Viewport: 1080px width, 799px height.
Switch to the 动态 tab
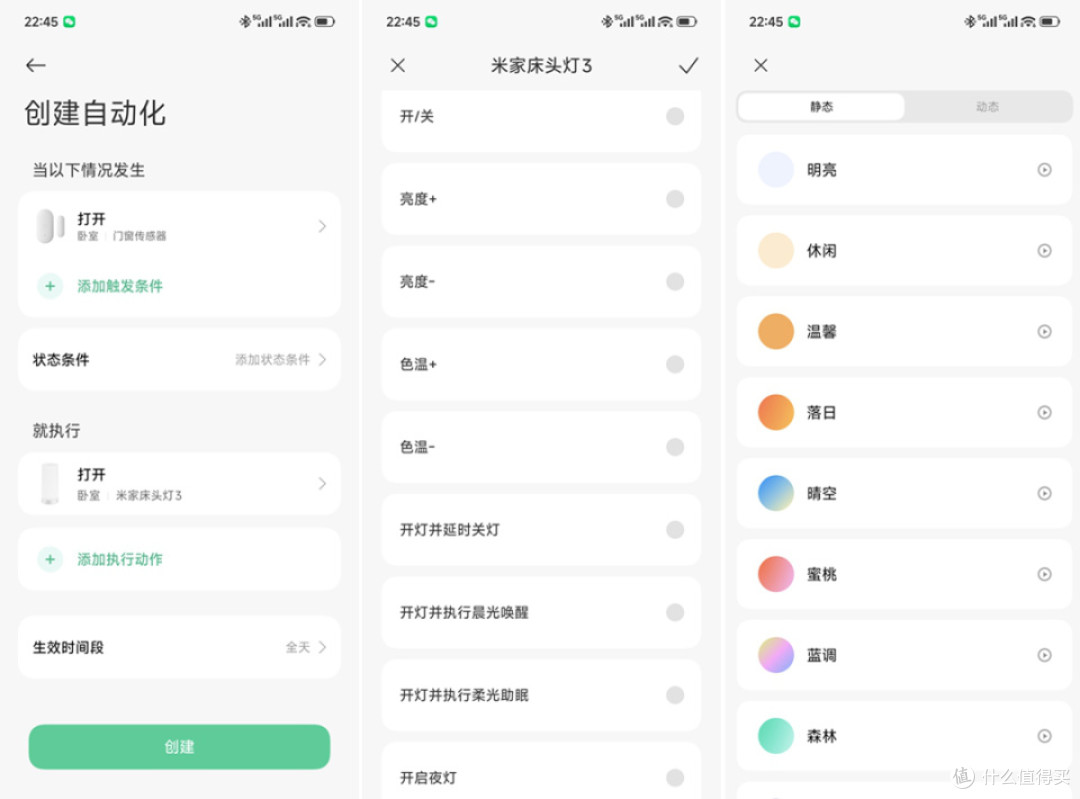[x=987, y=107]
